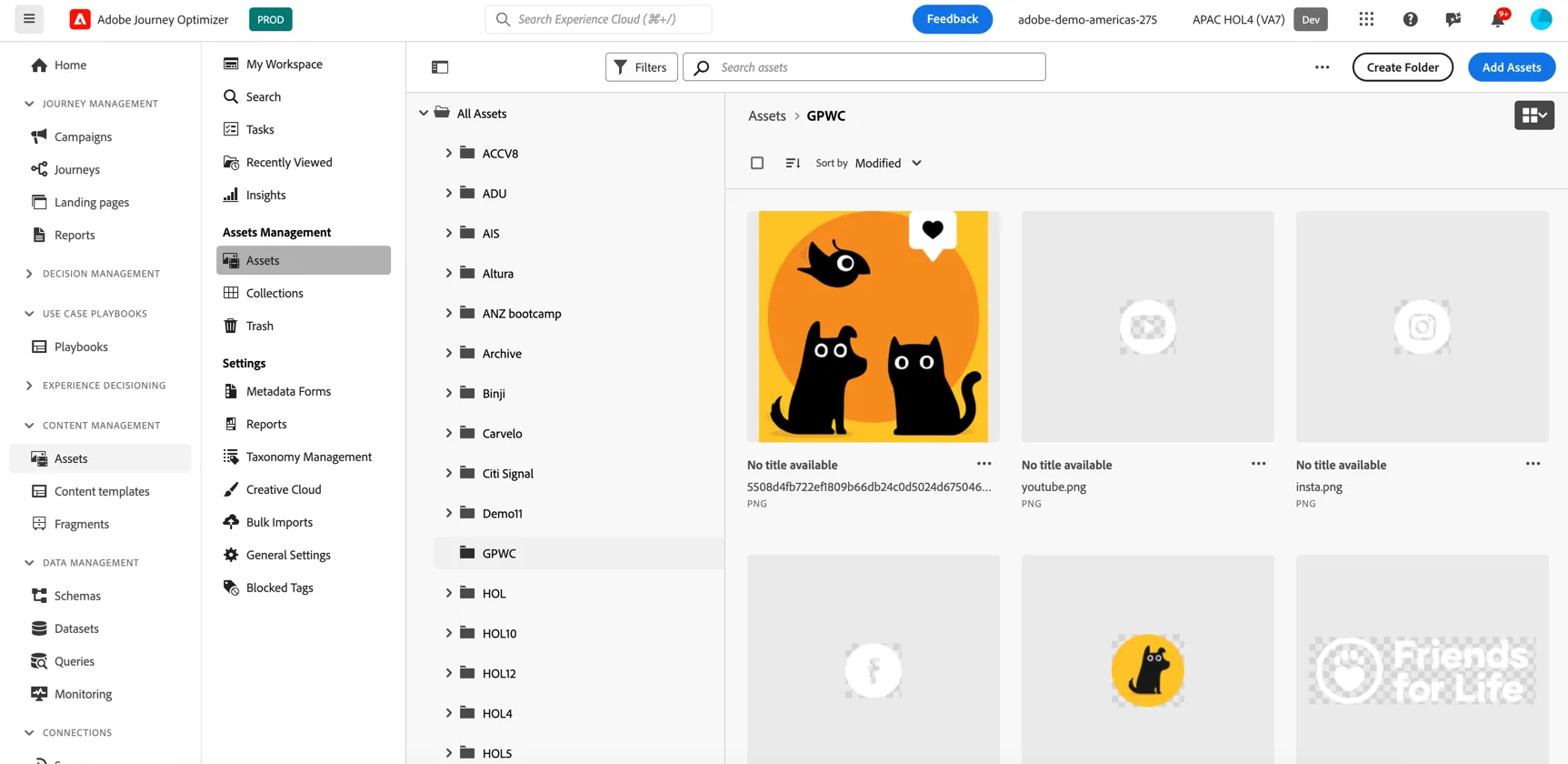1568x764 pixels.
Task: Focus the Search Experience Cloud field
Action: pyautogui.click(x=599, y=19)
